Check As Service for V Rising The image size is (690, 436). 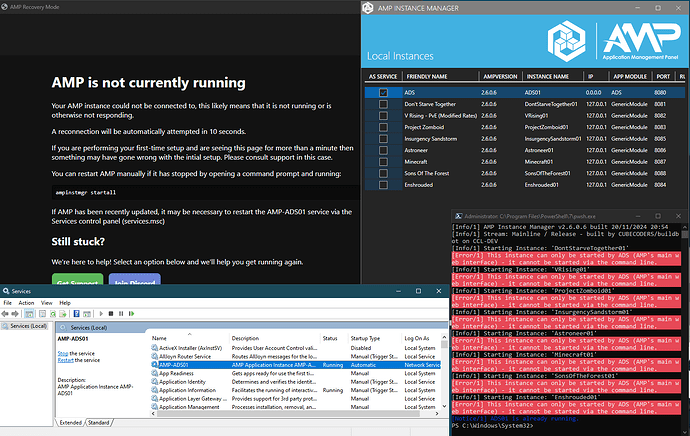point(383,116)
